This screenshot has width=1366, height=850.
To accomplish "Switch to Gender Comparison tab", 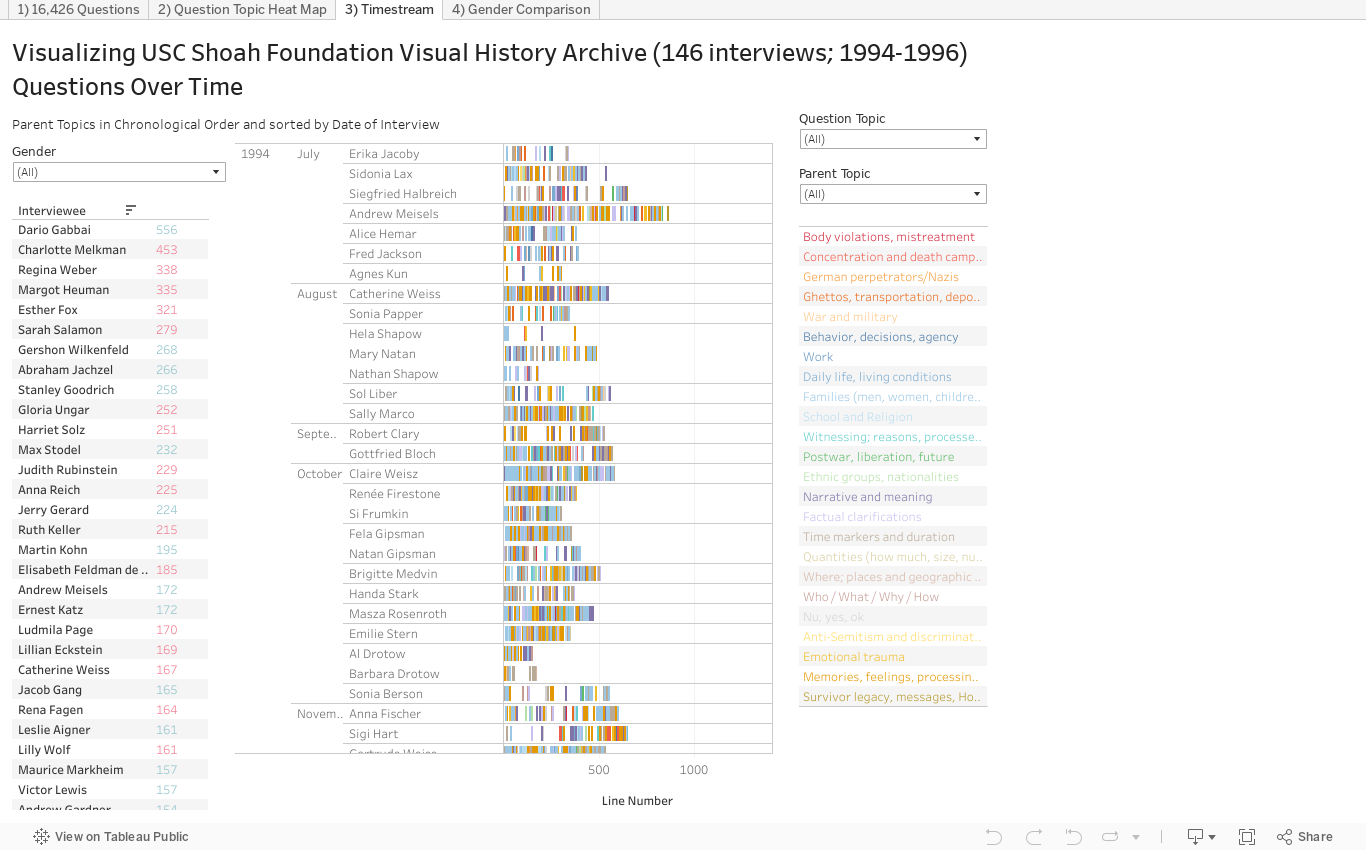I will [520, 10].
